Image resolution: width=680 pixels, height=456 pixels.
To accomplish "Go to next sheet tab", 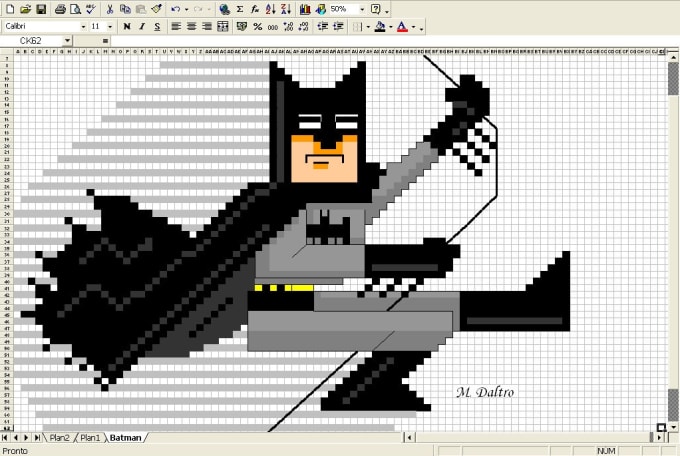I will [26, 437].
